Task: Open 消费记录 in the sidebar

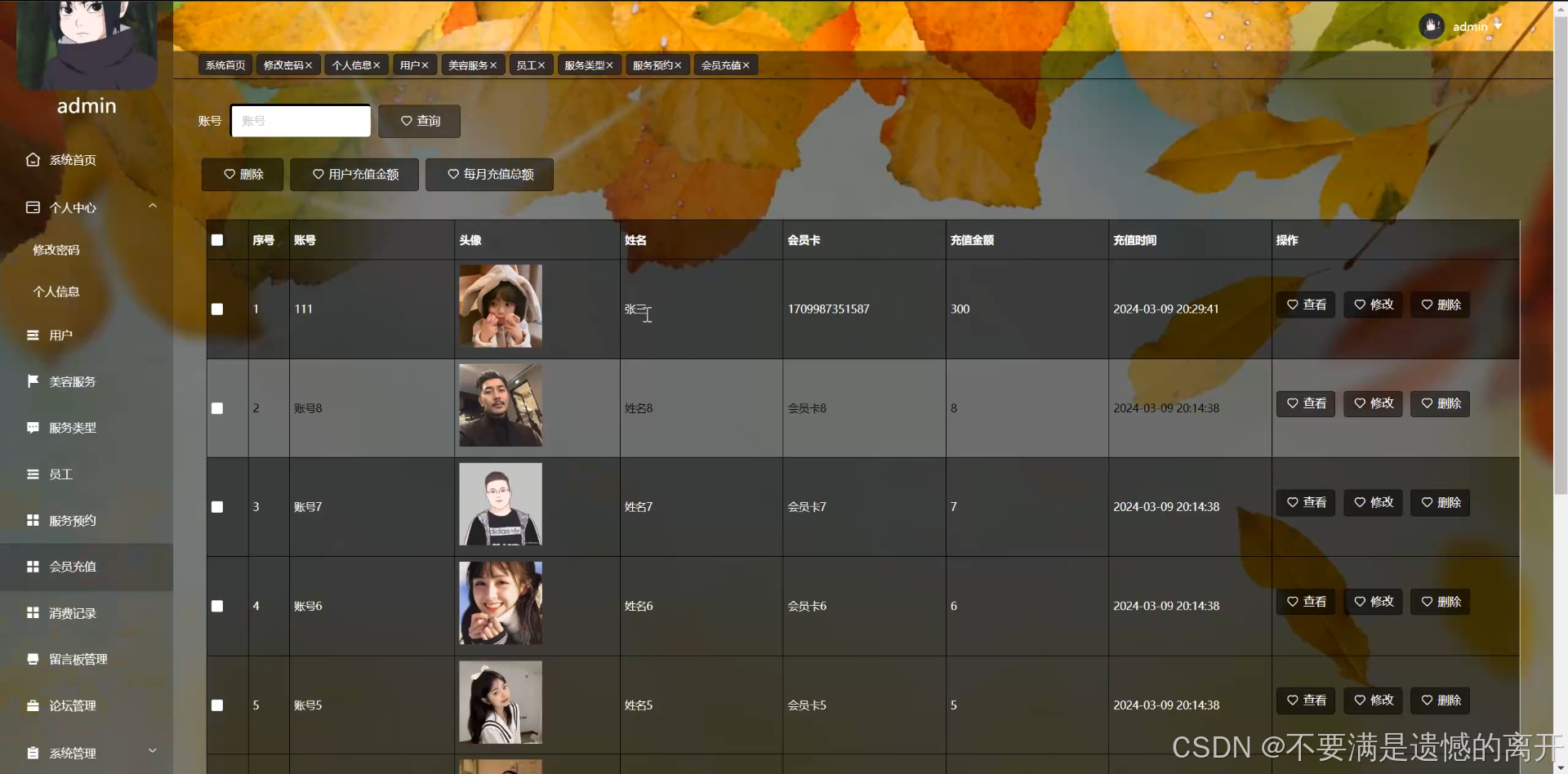Action: pyautogui.click(x=73, y=613)
